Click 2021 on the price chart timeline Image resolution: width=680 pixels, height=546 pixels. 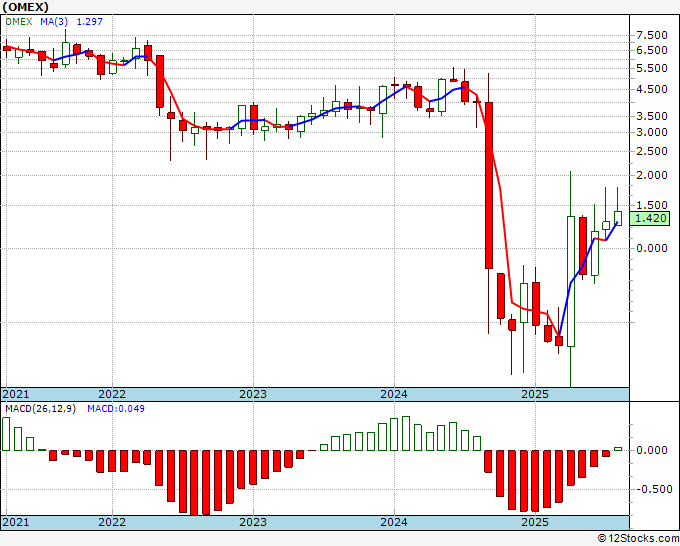click(16, 394)
